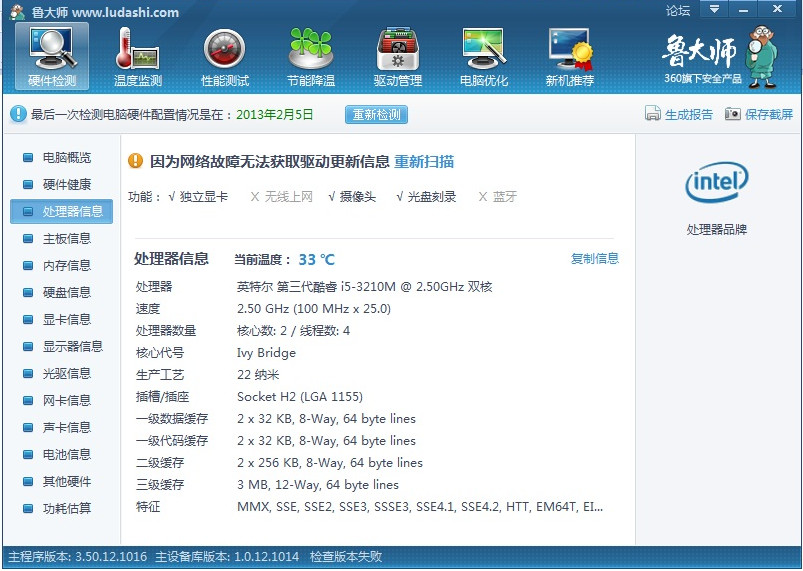The width and height of the screenshot is (803, 571).
Task: Open 温度监测 temperature monitor icon
Action: tap(138, 56)
